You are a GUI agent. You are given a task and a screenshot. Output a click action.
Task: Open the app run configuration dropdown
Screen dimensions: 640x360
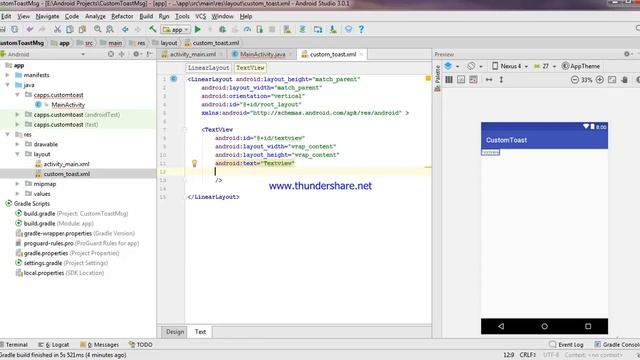176,29
